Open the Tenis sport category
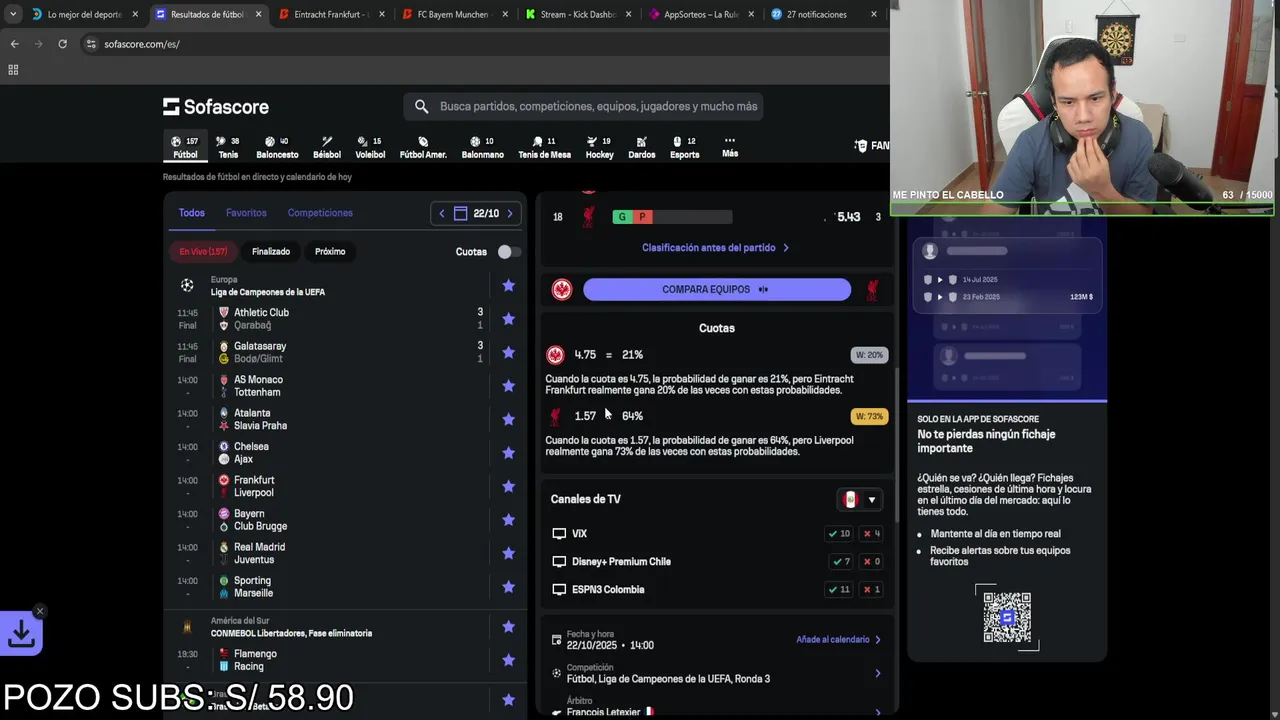 coord(228,147)
